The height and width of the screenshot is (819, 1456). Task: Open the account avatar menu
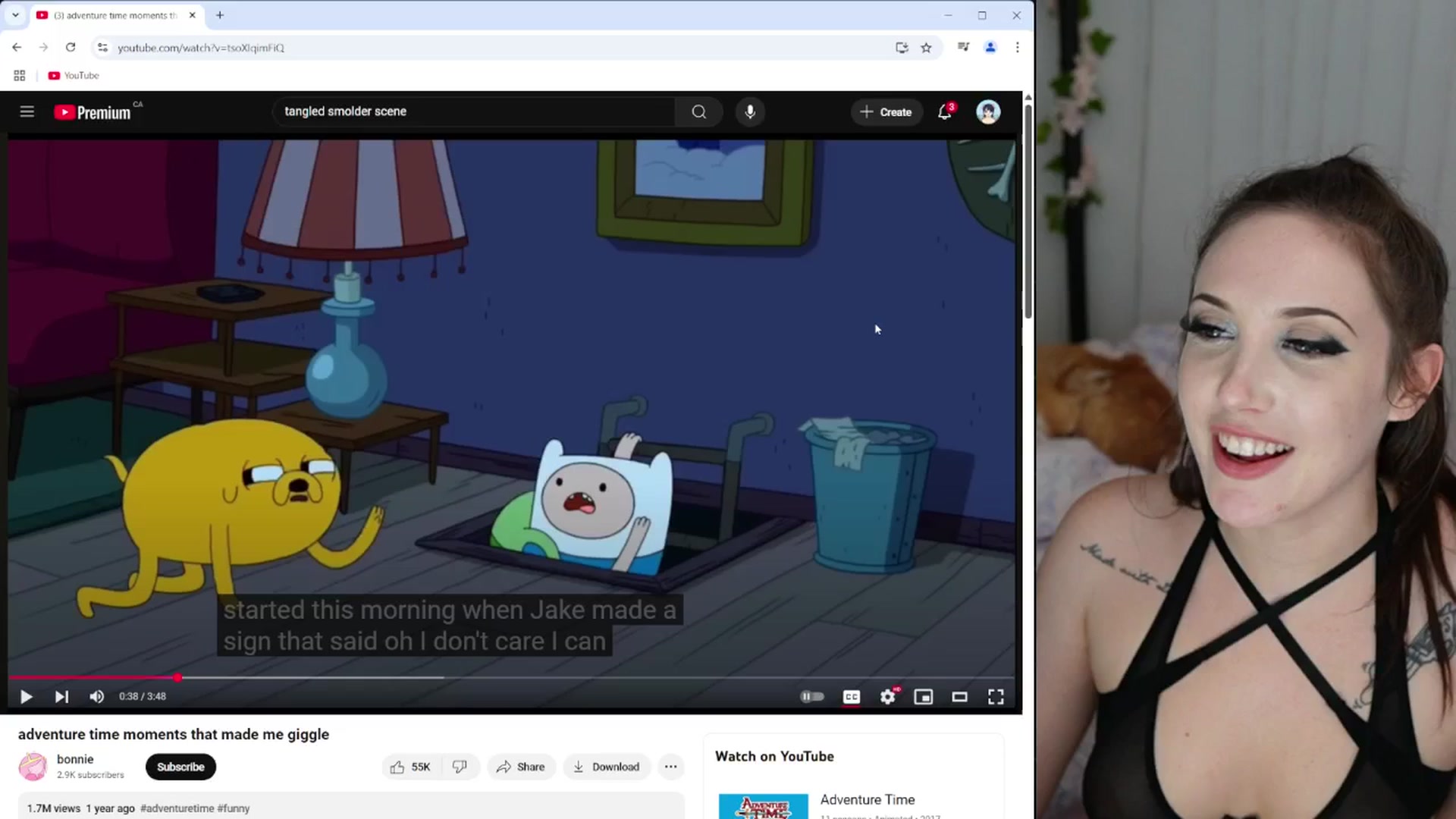(988, 112)
